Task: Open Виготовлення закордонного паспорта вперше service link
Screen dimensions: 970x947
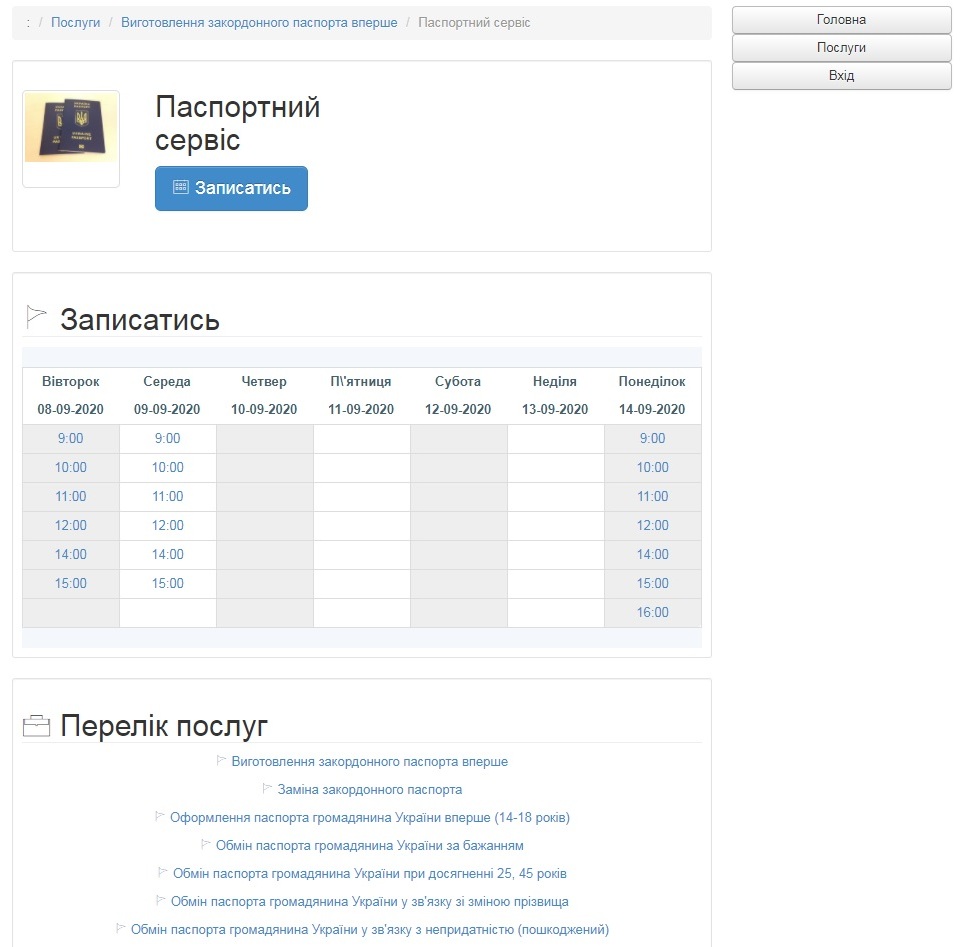Action: [x=369, y=762]
